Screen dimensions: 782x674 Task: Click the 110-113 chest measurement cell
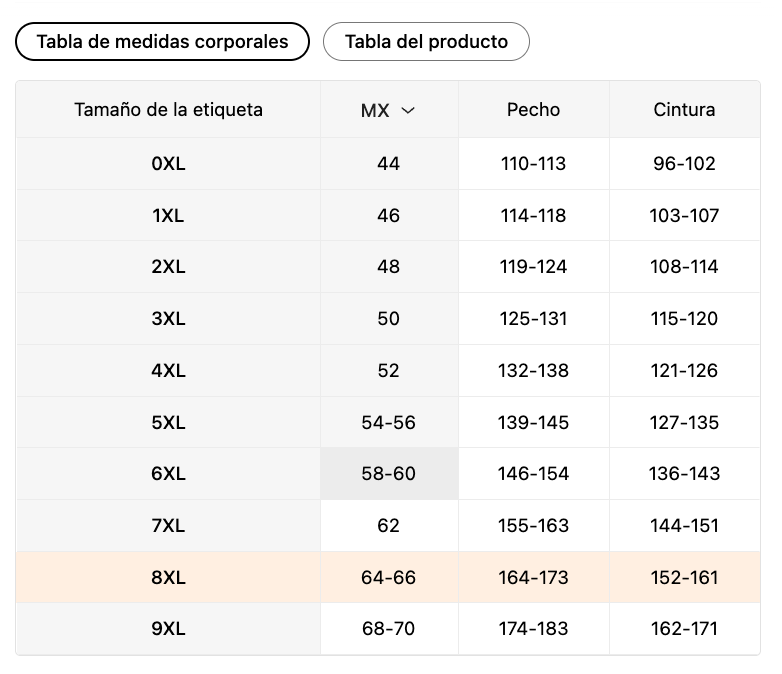pos(534,164)
